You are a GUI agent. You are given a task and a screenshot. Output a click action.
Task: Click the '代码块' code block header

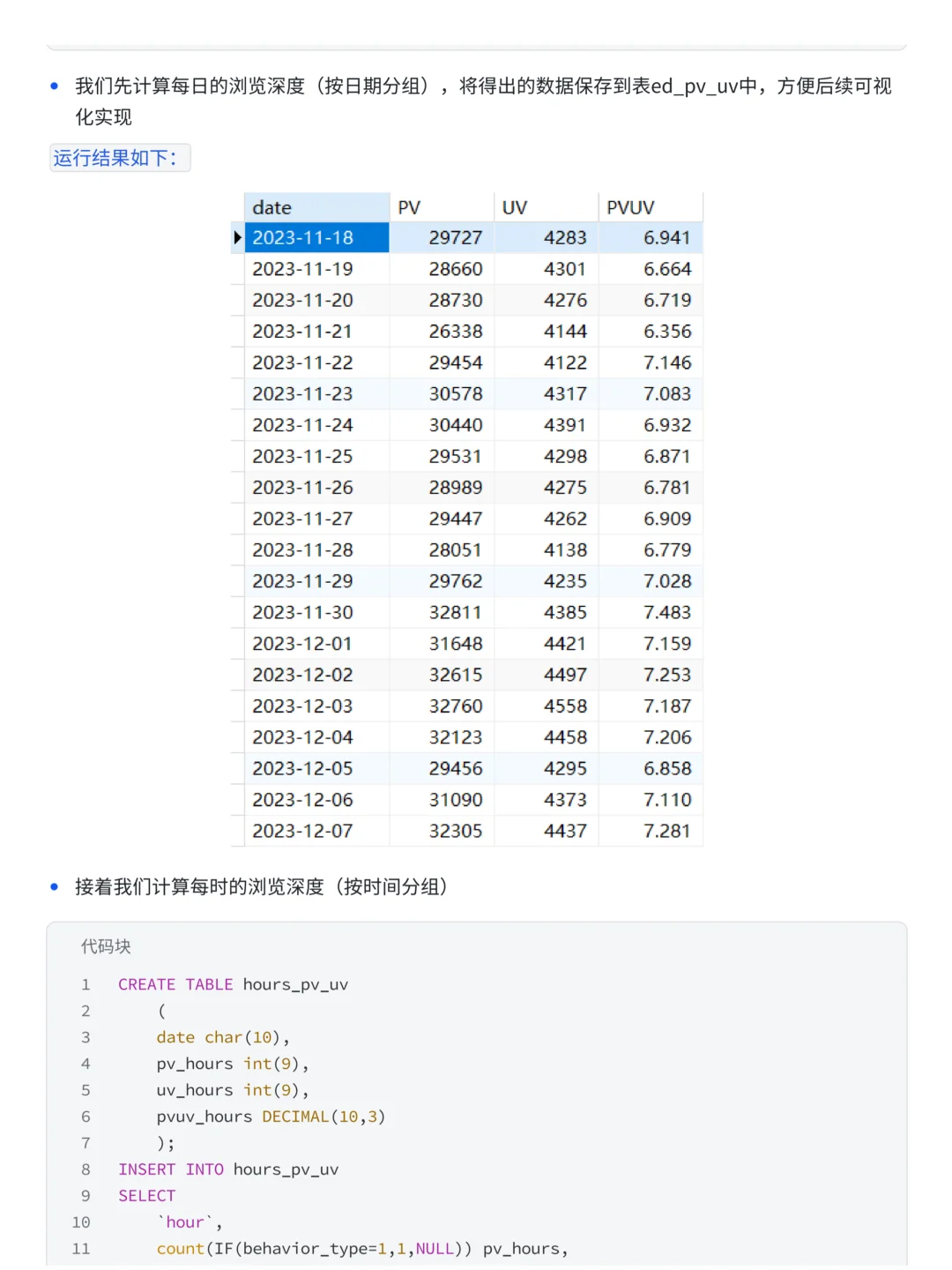point(104,946)
